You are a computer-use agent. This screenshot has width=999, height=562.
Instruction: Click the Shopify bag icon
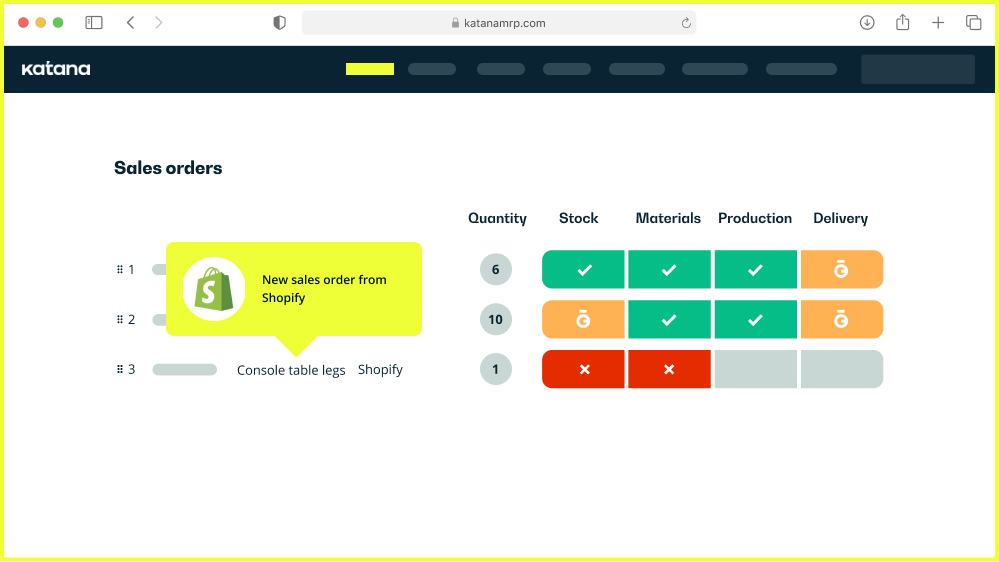214,289
